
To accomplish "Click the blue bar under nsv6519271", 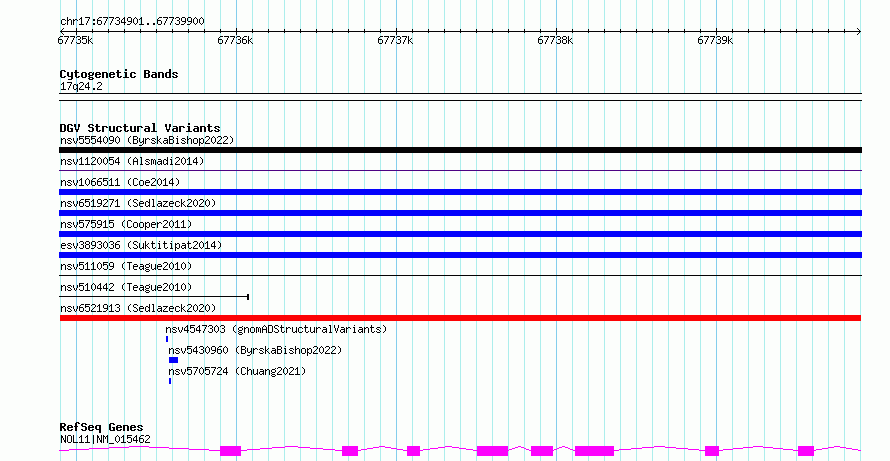I will click(460, 213).
